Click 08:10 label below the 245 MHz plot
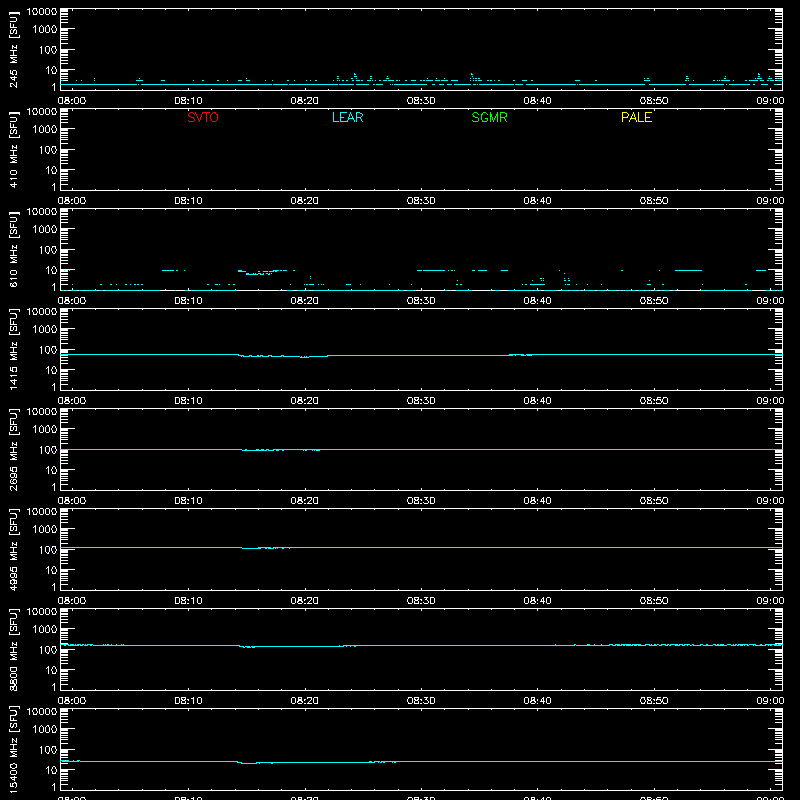This screenshot has height=800, width=800. [188, 101]
